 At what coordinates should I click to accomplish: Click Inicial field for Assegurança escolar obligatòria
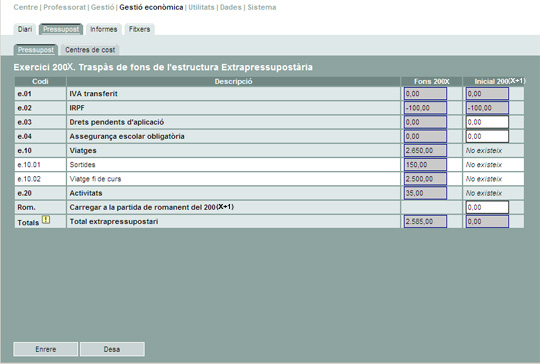click(x=487, y=136)
